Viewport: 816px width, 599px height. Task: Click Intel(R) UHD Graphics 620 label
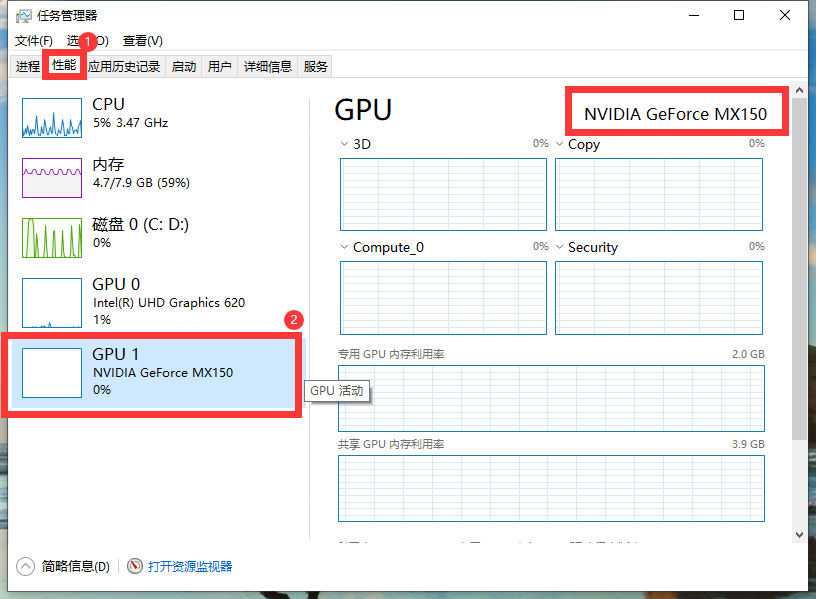[169, 303]
